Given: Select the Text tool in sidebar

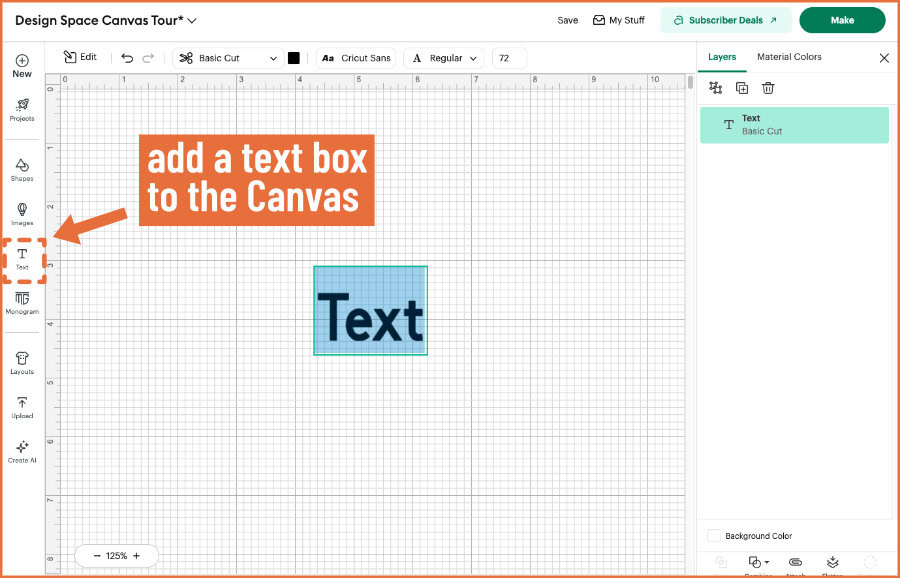Looking at the screenshot, I should pos(22,259).
